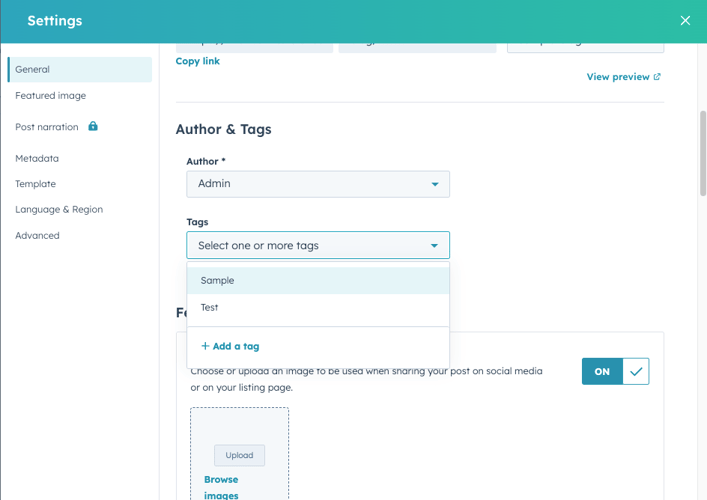The width and height of the screenshot is (707, 500).
Task: Click the Tags field label
Action: pyautogui.click(x=197, y=222)
